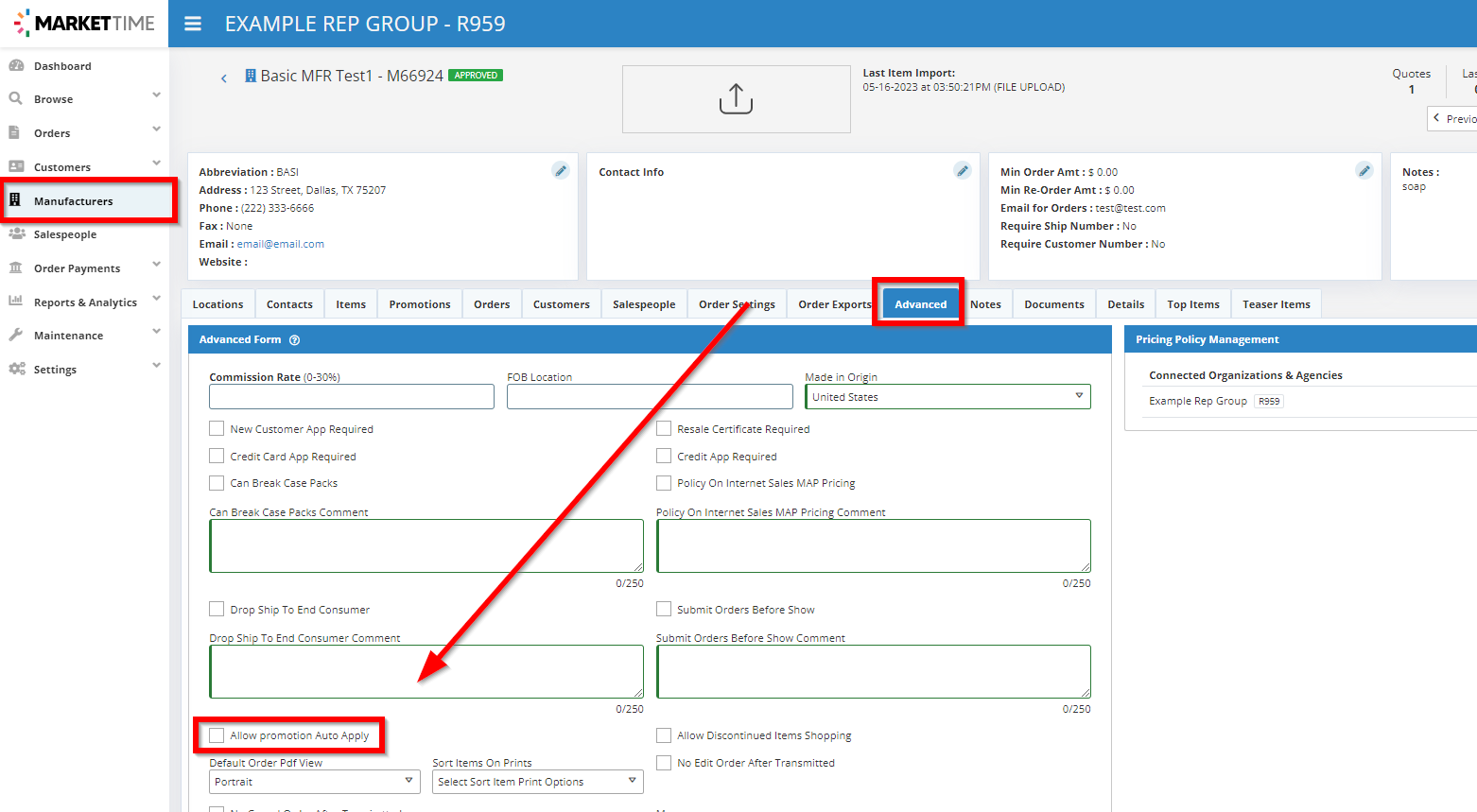Screen dimensions: 1477x812
Task: Expand the Order Payments sidebar menu
Action: click(156, 265)
